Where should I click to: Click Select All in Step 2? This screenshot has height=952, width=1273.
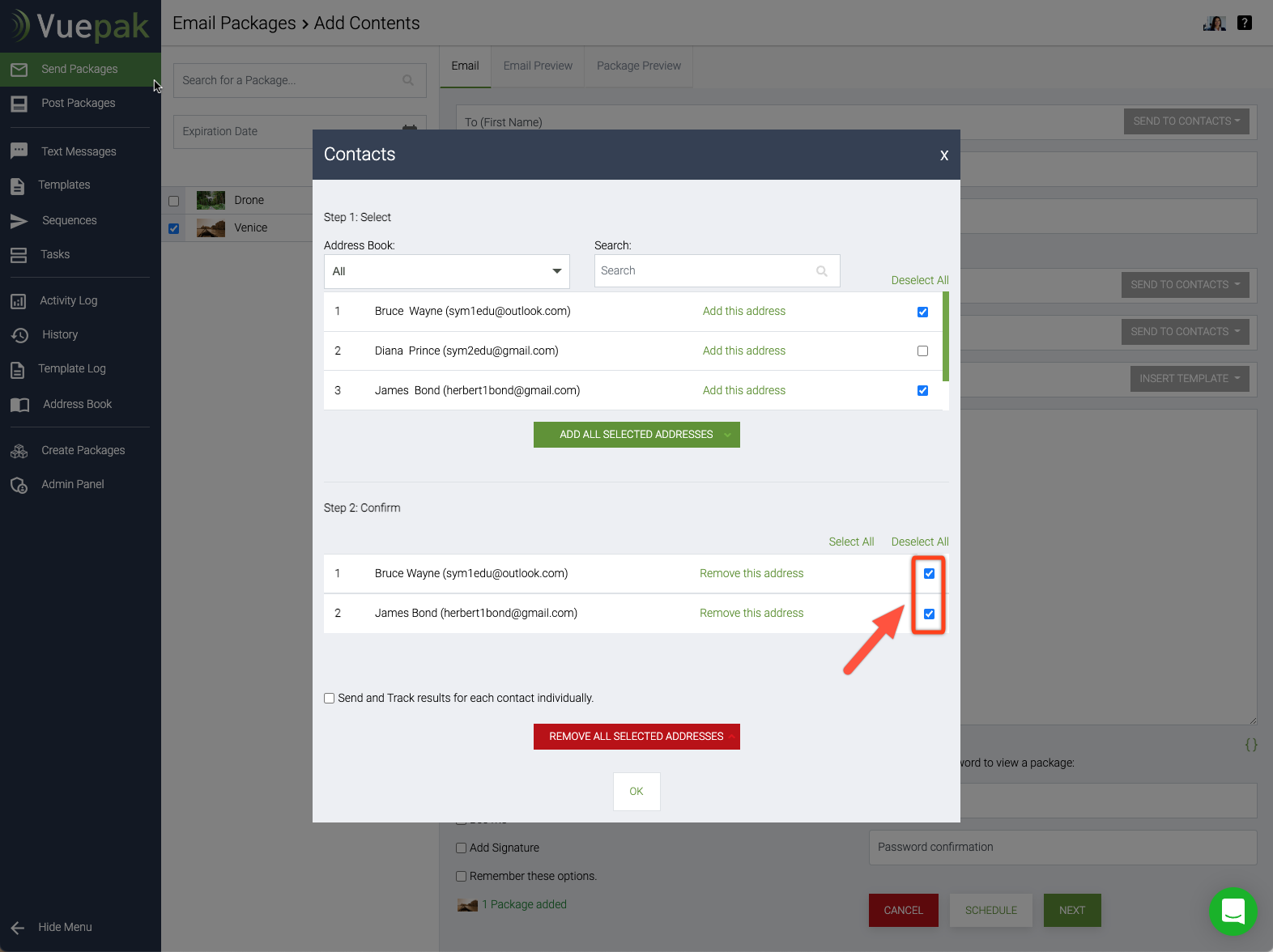pyautogui.click(x=851, y=542)
